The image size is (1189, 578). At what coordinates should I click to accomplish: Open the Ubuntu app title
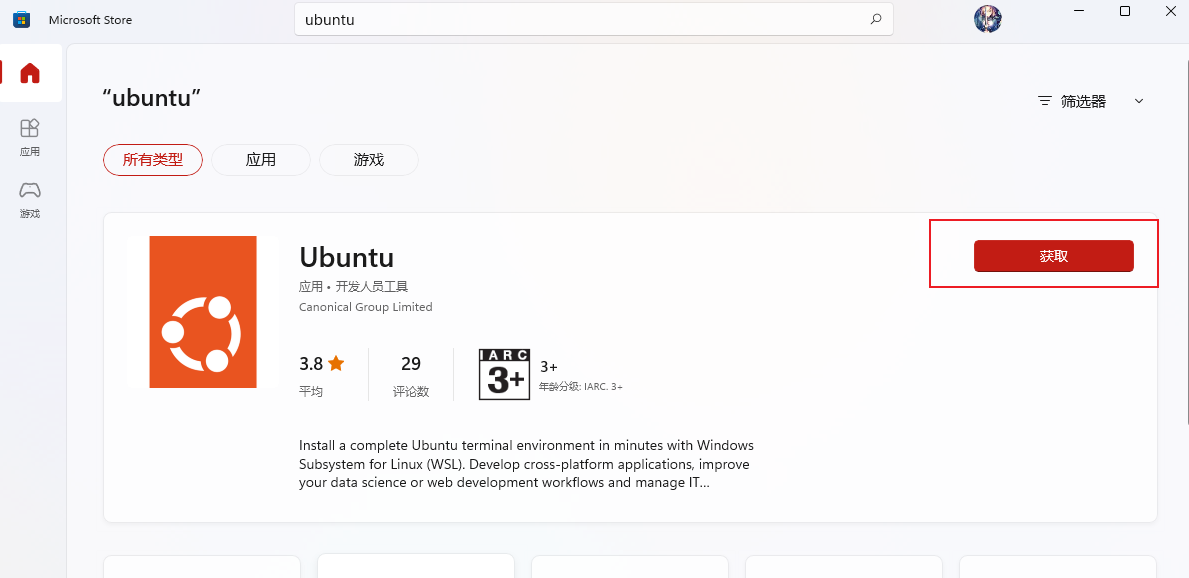point(347,257)
